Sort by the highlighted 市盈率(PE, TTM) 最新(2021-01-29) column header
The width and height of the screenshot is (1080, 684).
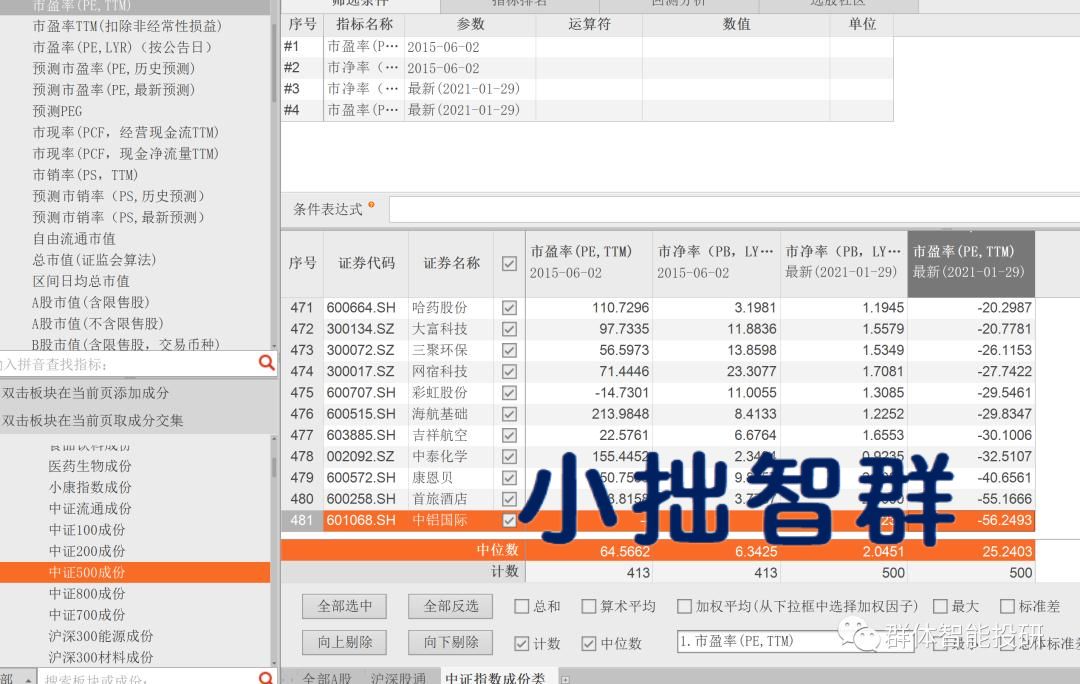(x=970, y=262)
